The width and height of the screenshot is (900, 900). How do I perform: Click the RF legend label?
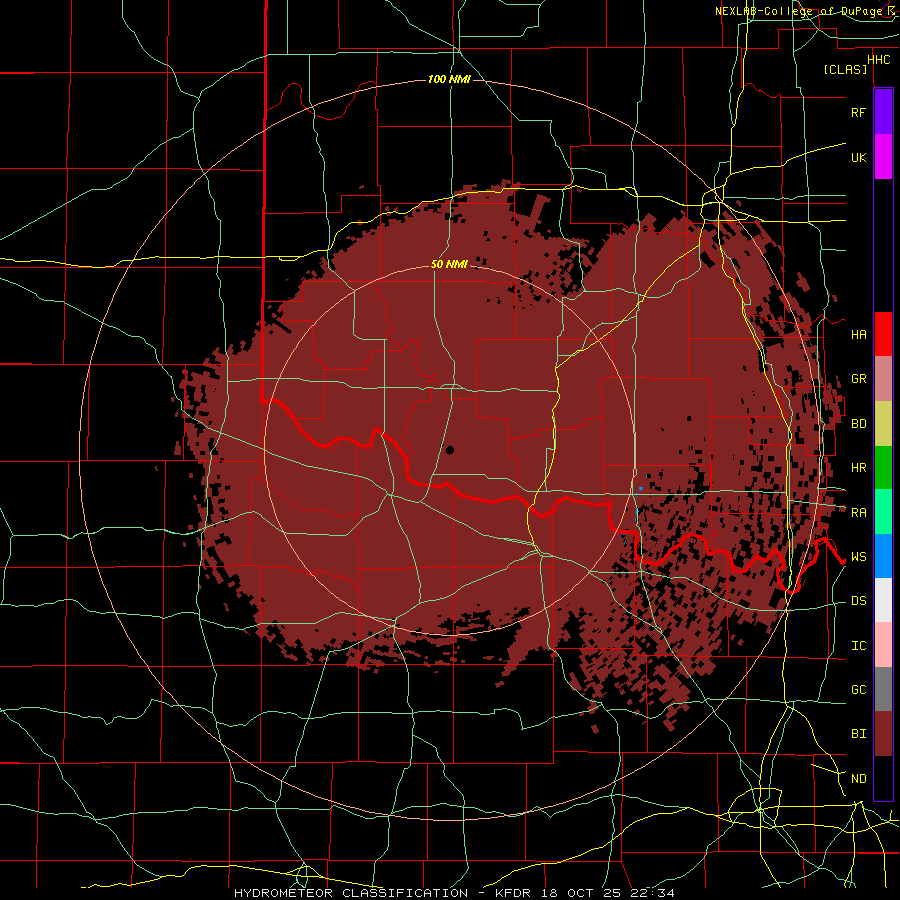pyautogui.click(x=858, y=112)
